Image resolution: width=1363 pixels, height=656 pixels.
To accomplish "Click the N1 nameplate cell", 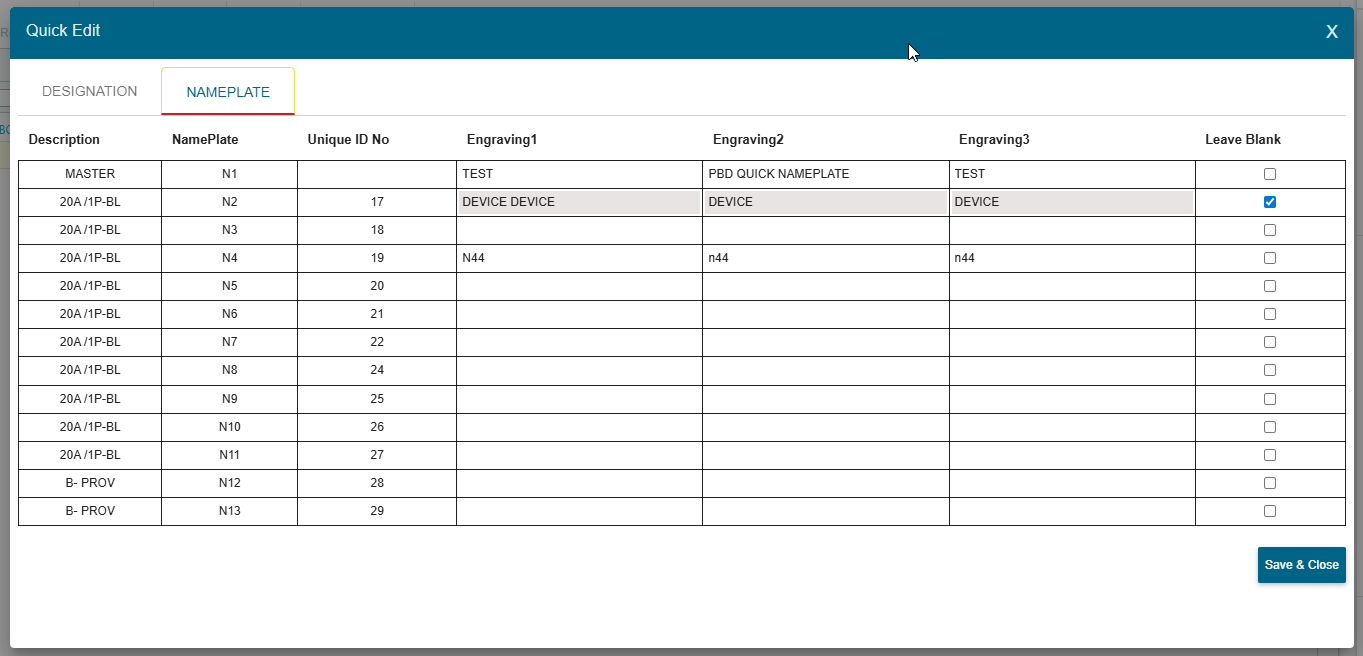I will pos(230,174).
